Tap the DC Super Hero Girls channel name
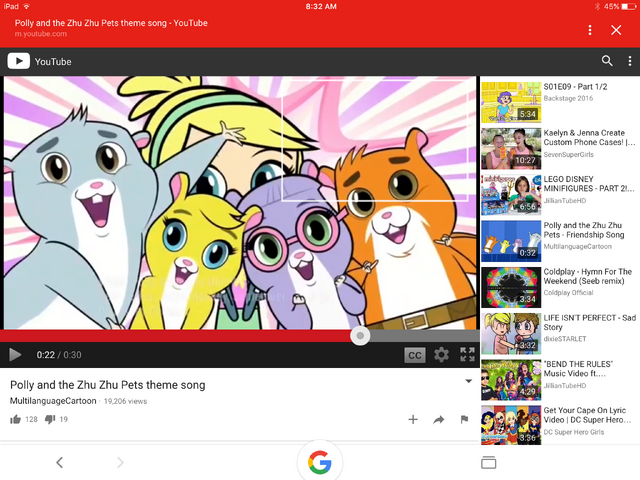The height and width of the screenshot is (480, 640). coord(573,432)
